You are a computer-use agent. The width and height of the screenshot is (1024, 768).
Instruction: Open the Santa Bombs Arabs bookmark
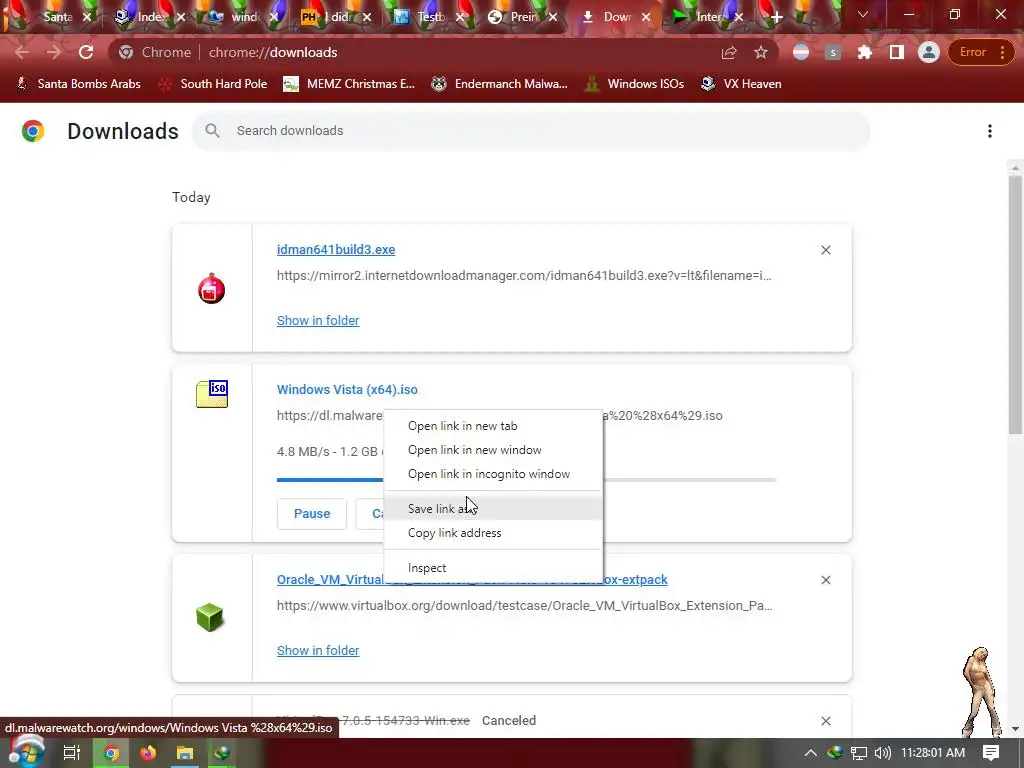tap(78, 84)
